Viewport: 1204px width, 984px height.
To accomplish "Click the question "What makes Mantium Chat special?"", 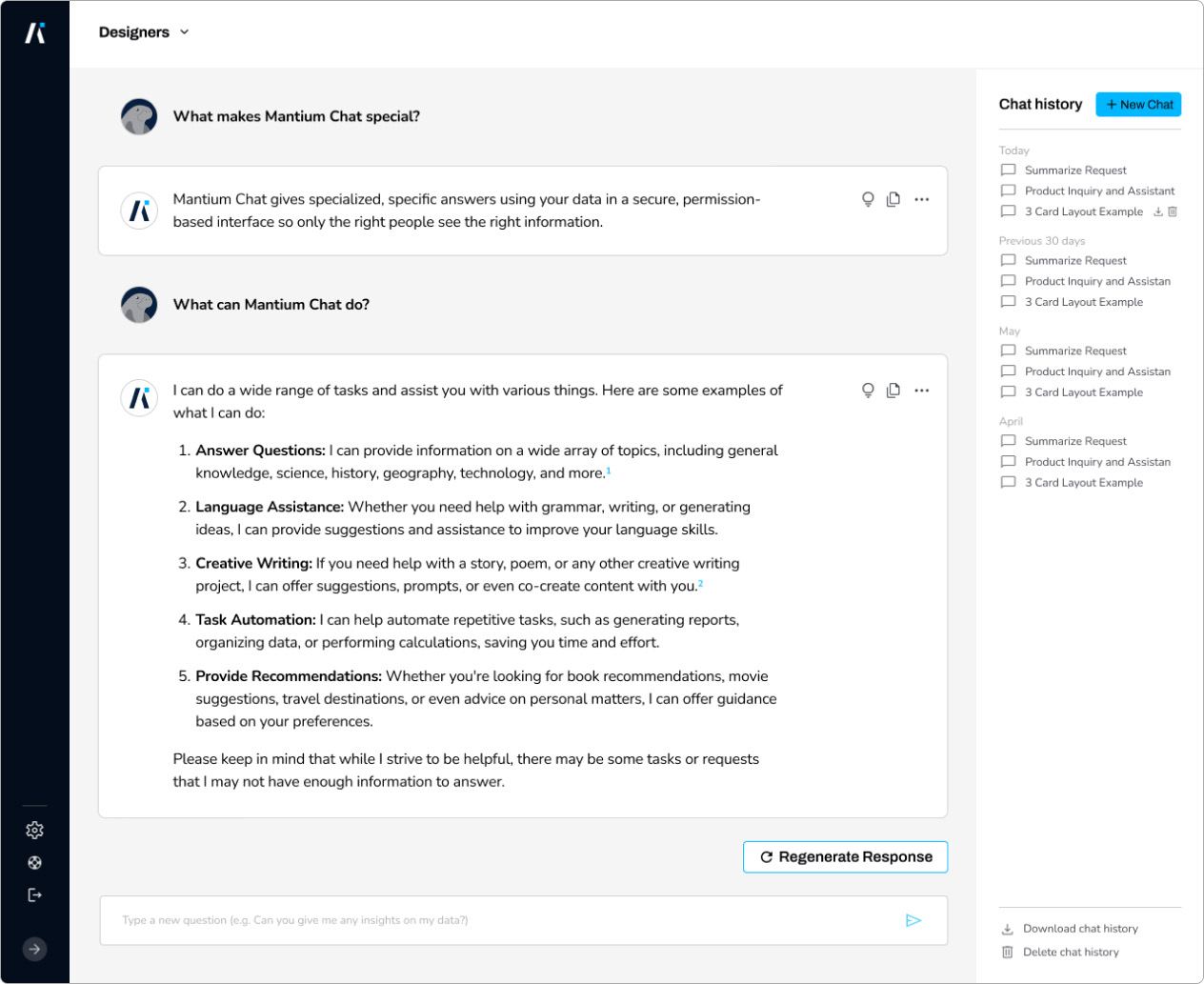I will pos(296,116).
